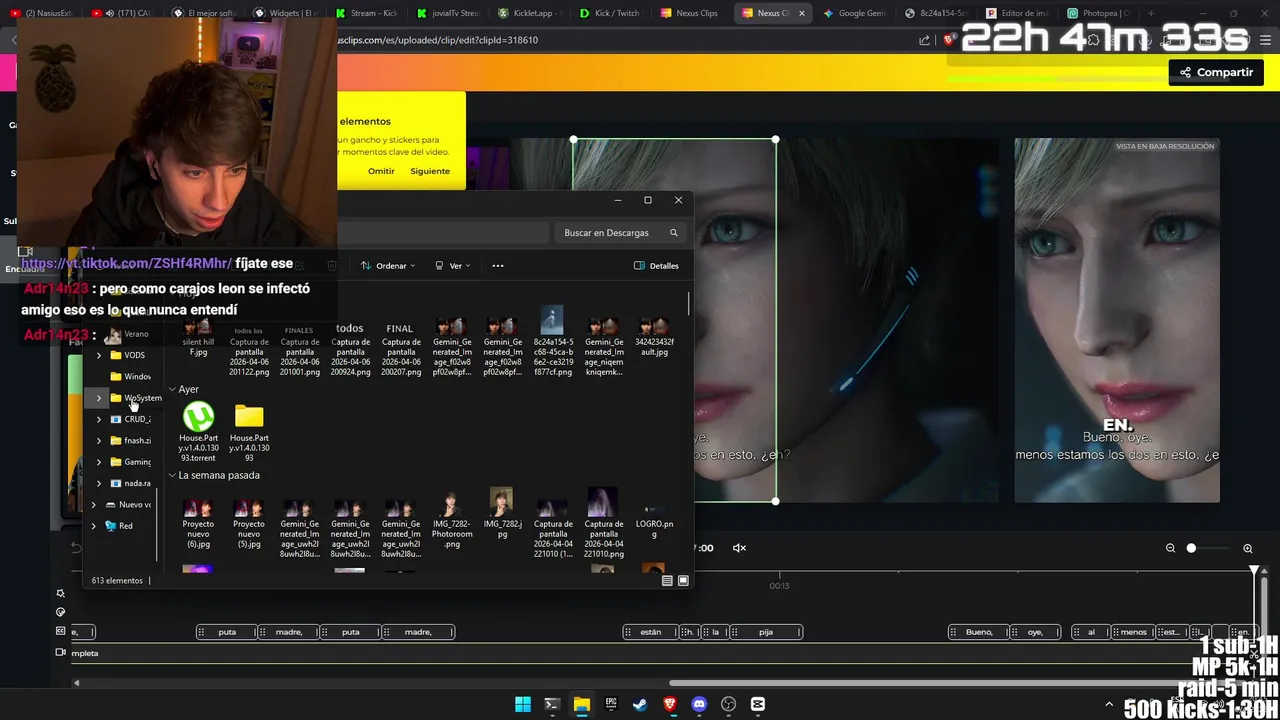This screenshot has width=1280, height=720.
Task: Click the Compartir button
Action: pos(1216,72)
